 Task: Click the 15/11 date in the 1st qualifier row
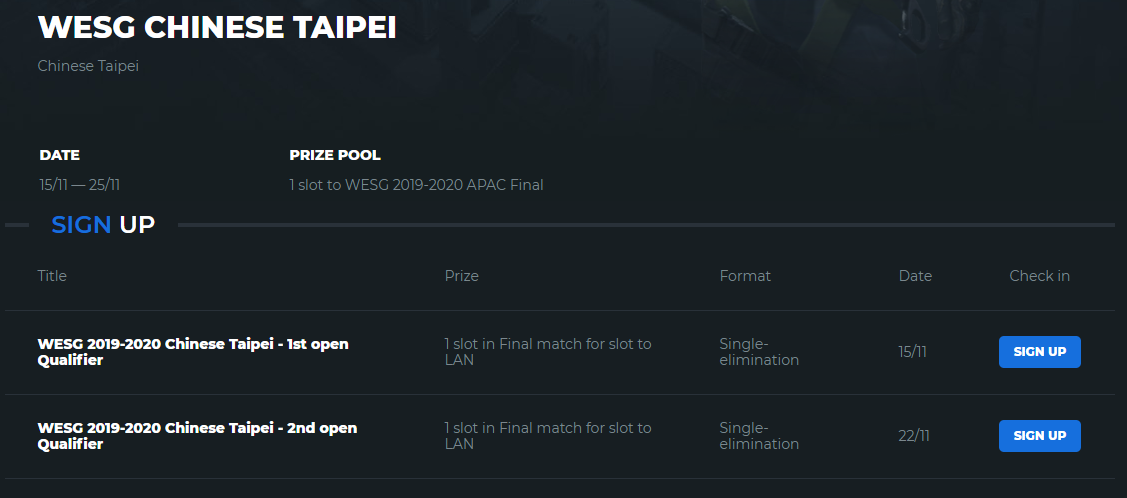click(912, 352)
